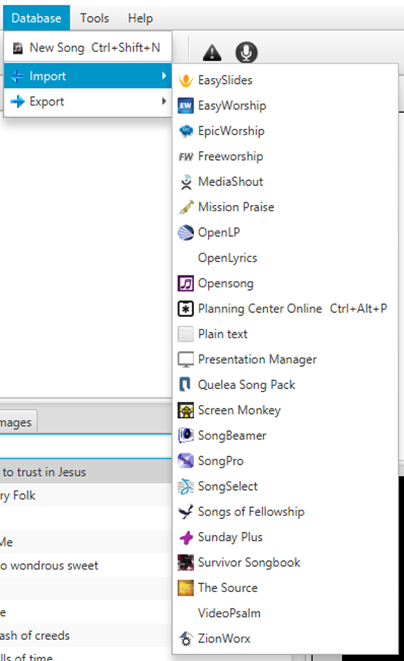
Task: Click the OpenLP globe icon
Action: click(x=186, y=232)
